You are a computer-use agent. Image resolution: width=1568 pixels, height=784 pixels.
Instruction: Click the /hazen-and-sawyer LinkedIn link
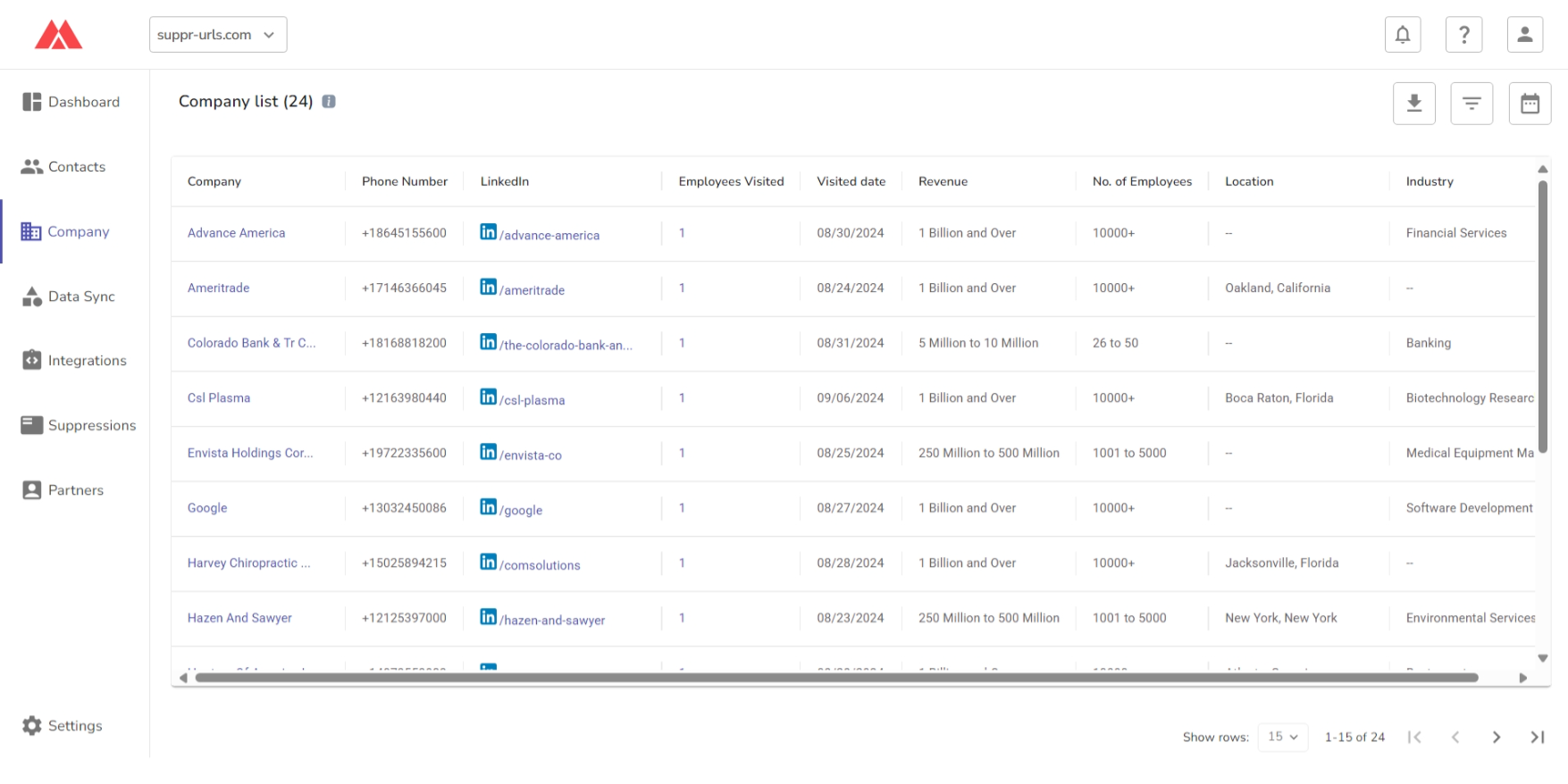[552, 620]
